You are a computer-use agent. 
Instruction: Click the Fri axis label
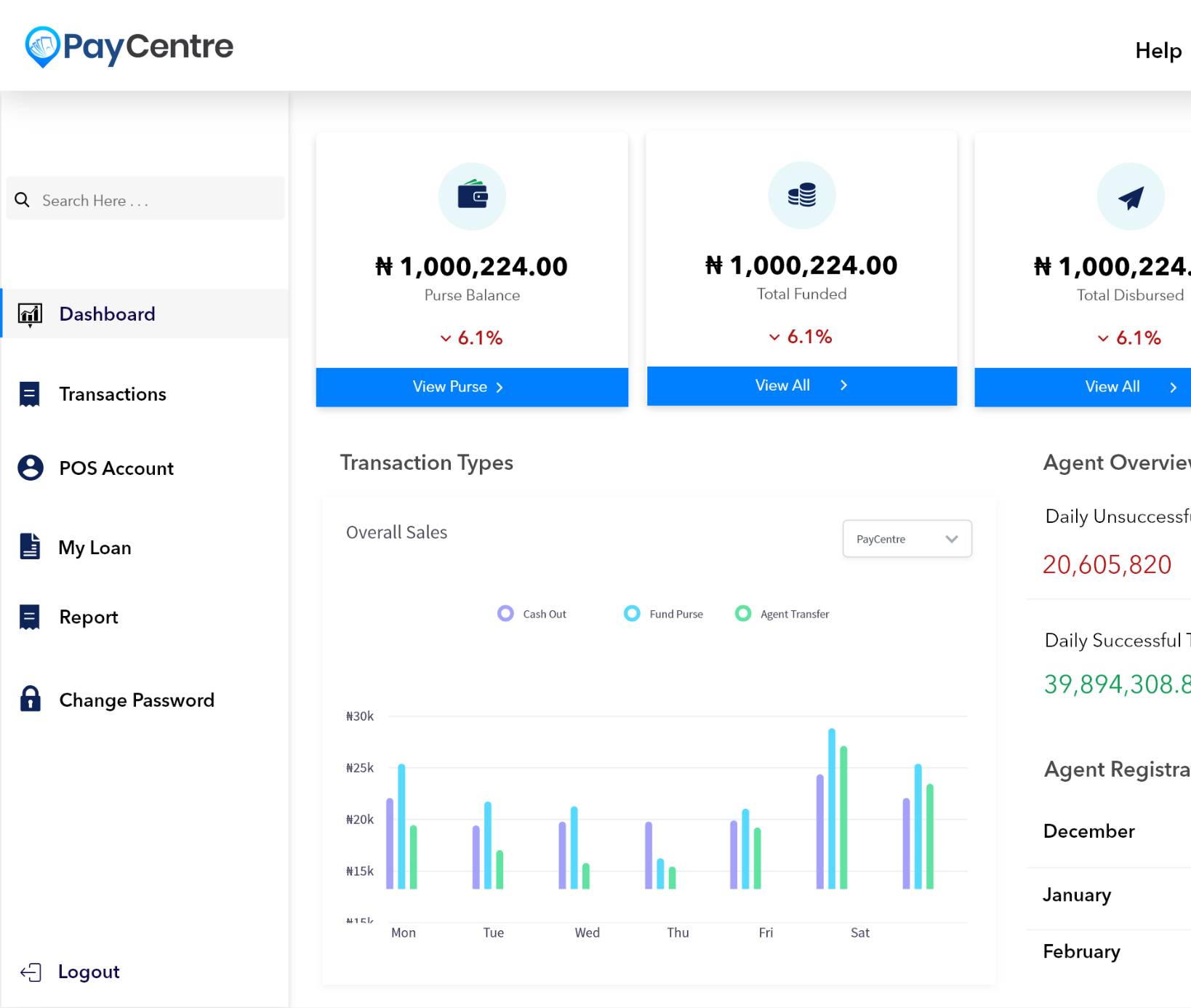click(766, 932)
